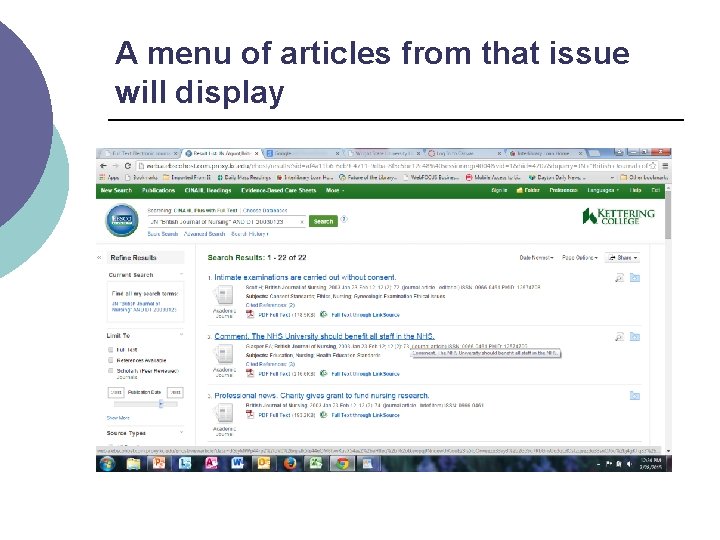This screenshot has width=720, height=540.
Task: Open the Intimate examinations article title link
Action: click(x=305, y=277)
